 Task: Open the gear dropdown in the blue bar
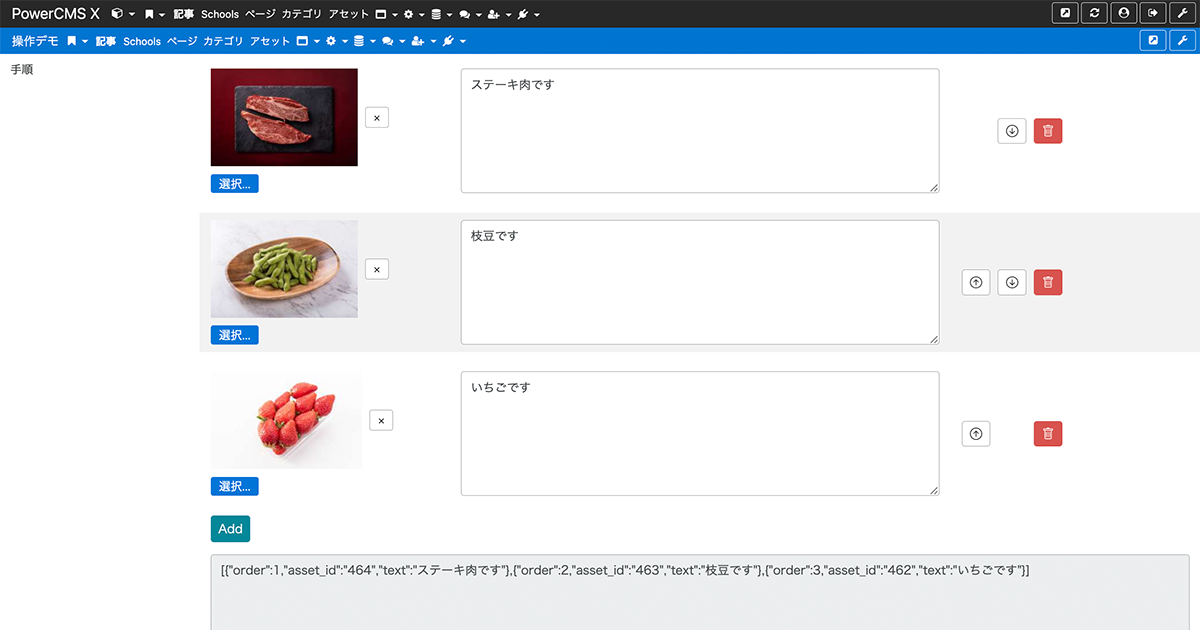tap(336, 41)
